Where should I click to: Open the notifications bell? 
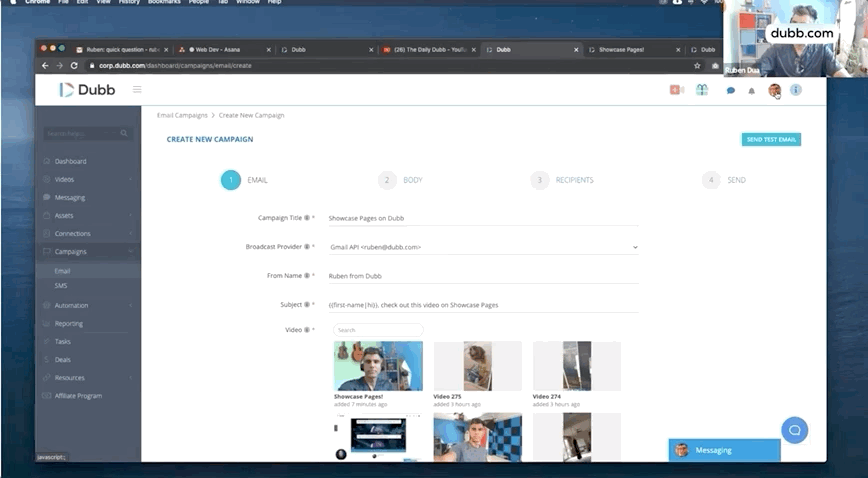[x=751, y=91]
